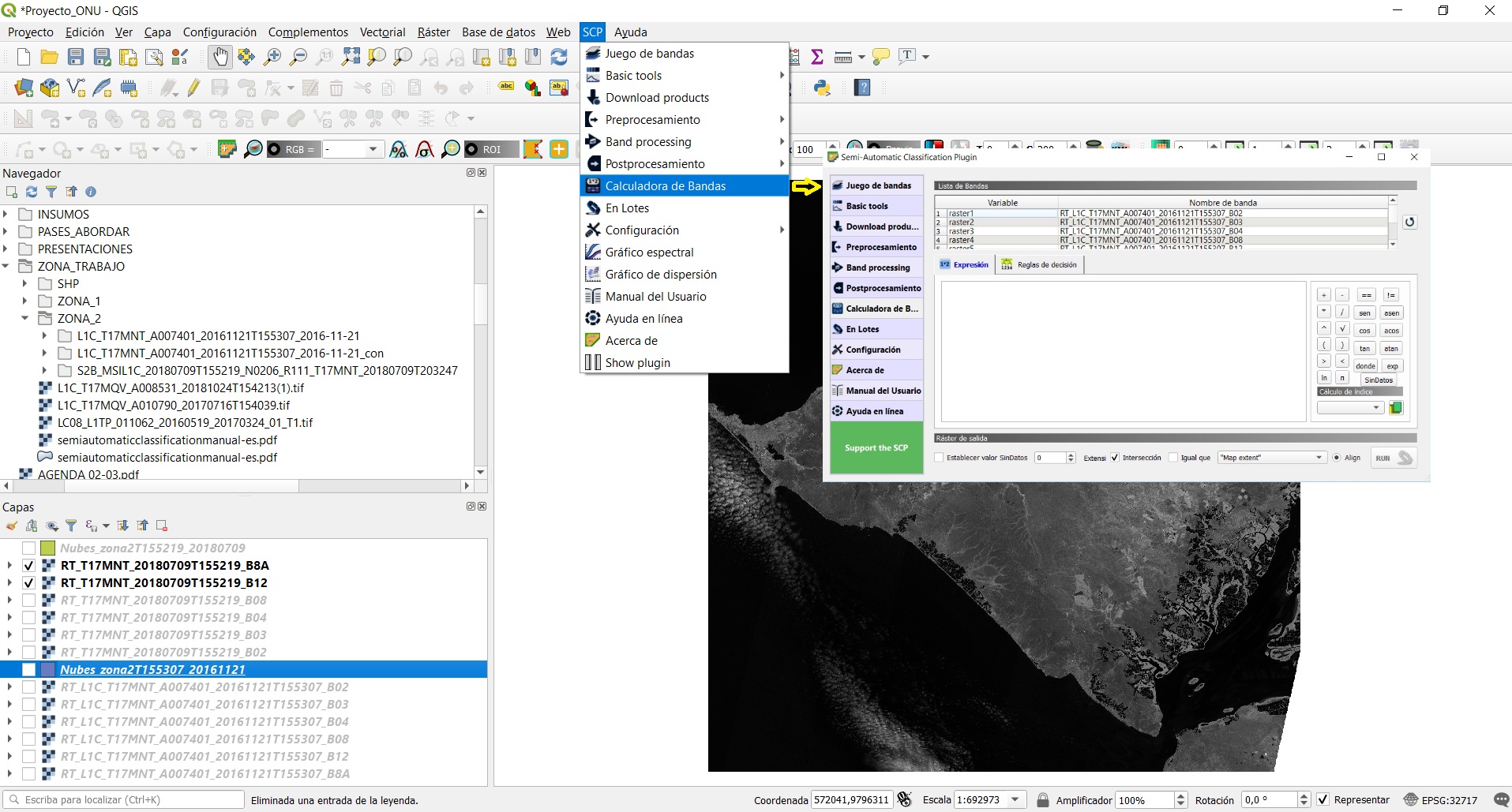Screen dimensions: 1512x812
Task: Select the Pan Map hand tool
Action: pyautogui.click(x=219, y=57)
